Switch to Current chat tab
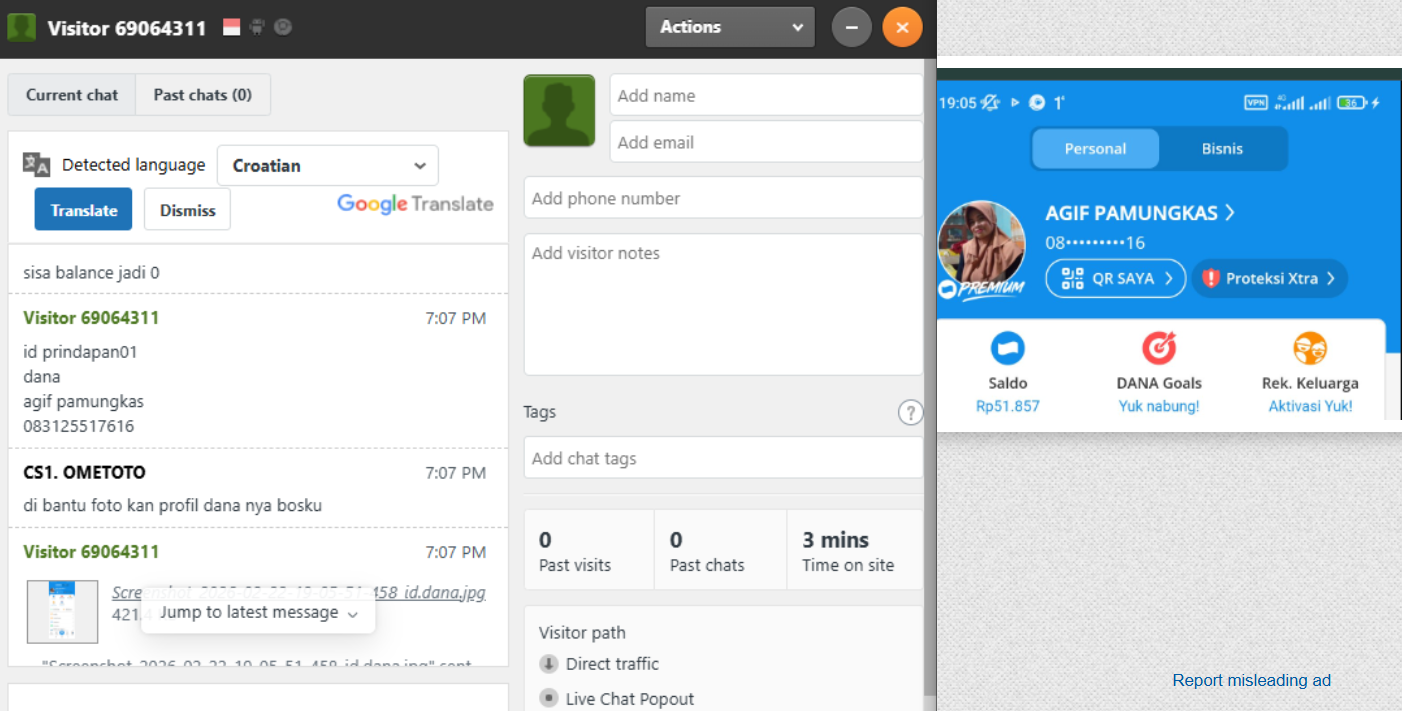Viewport: 1402px width, 711px height. click(72, 95)
